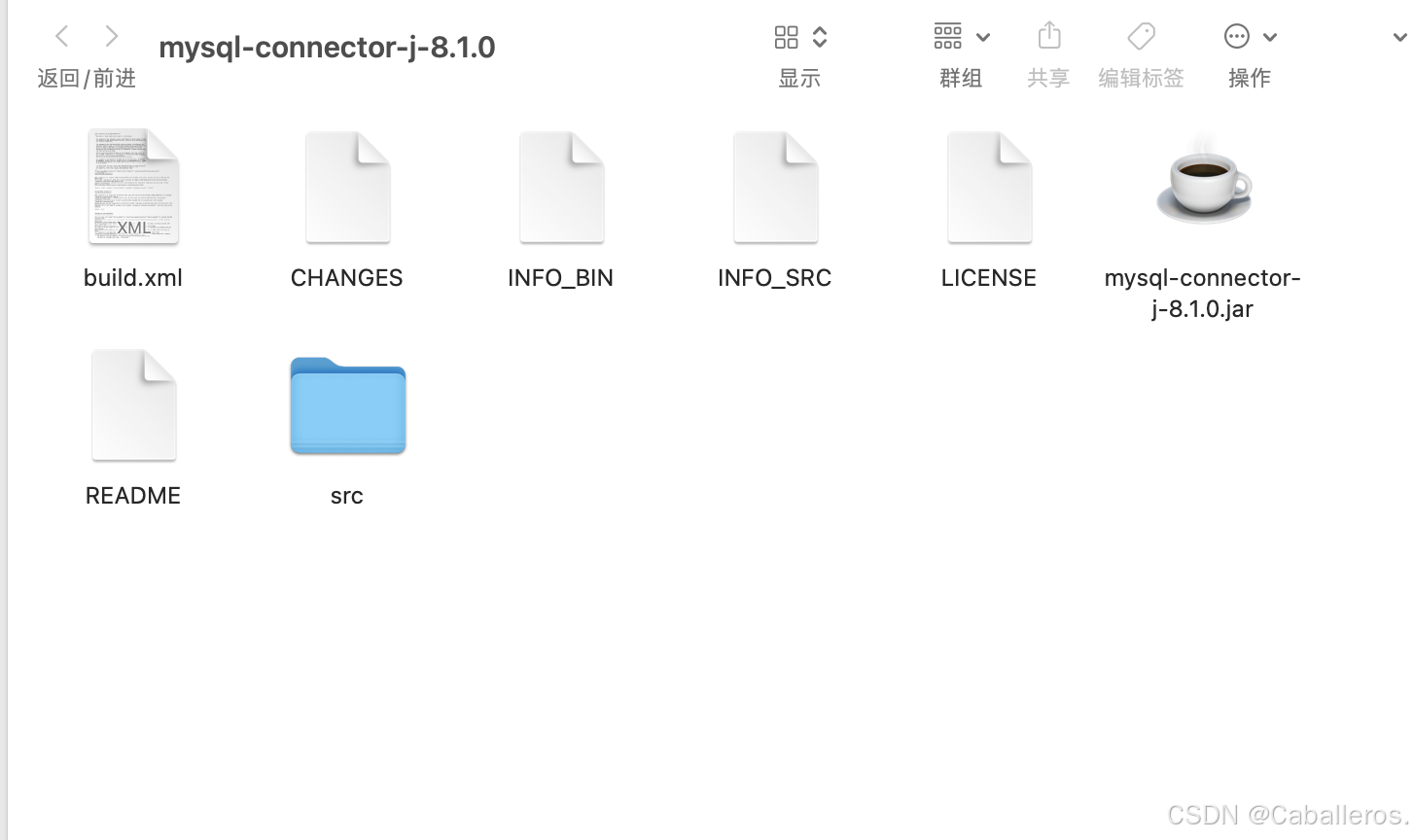Select the CHANGES document icon
Image resolution: width=1414 pixels, height=840 pixels.
coord(346,185)
